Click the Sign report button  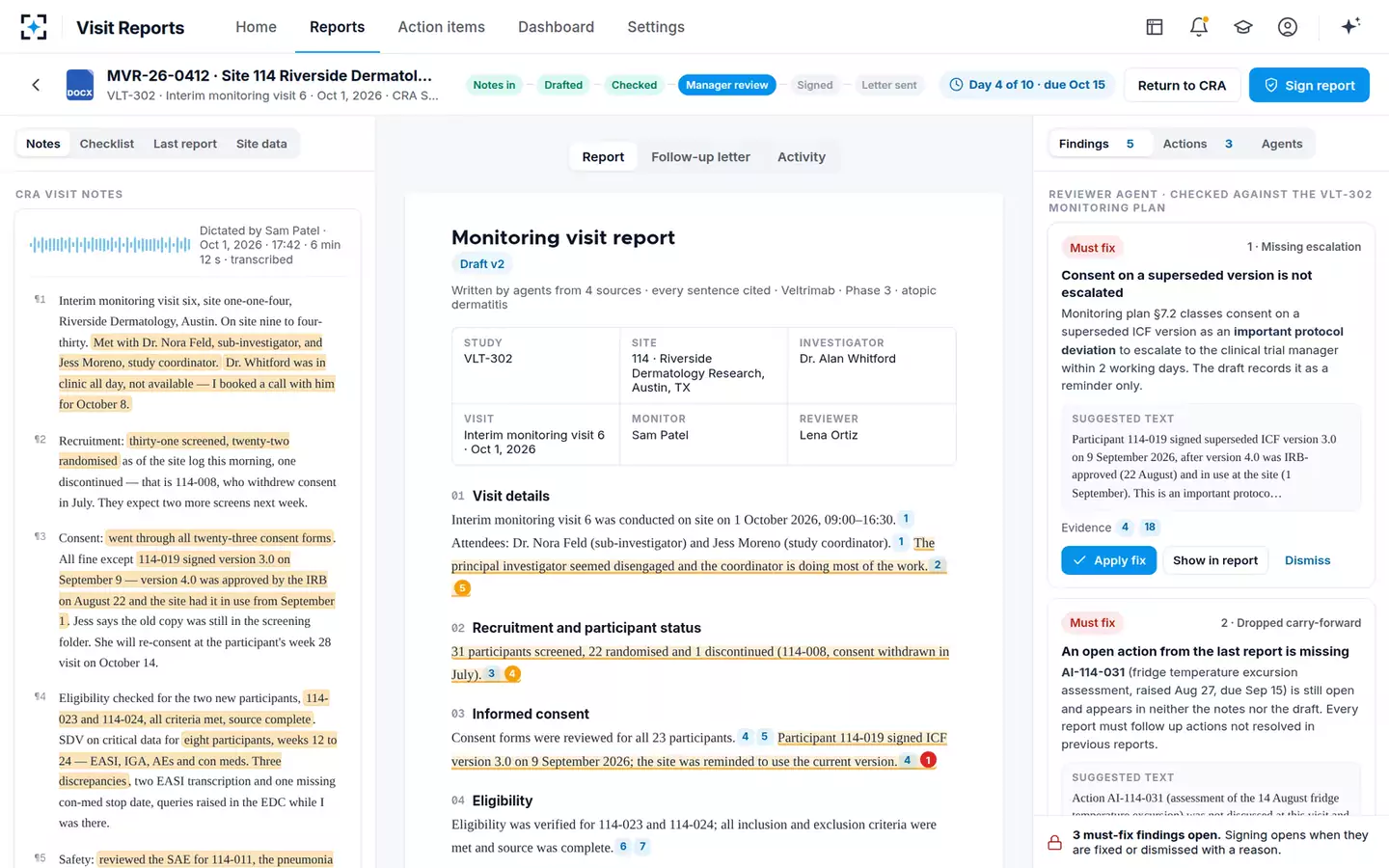coord(1309,85)
